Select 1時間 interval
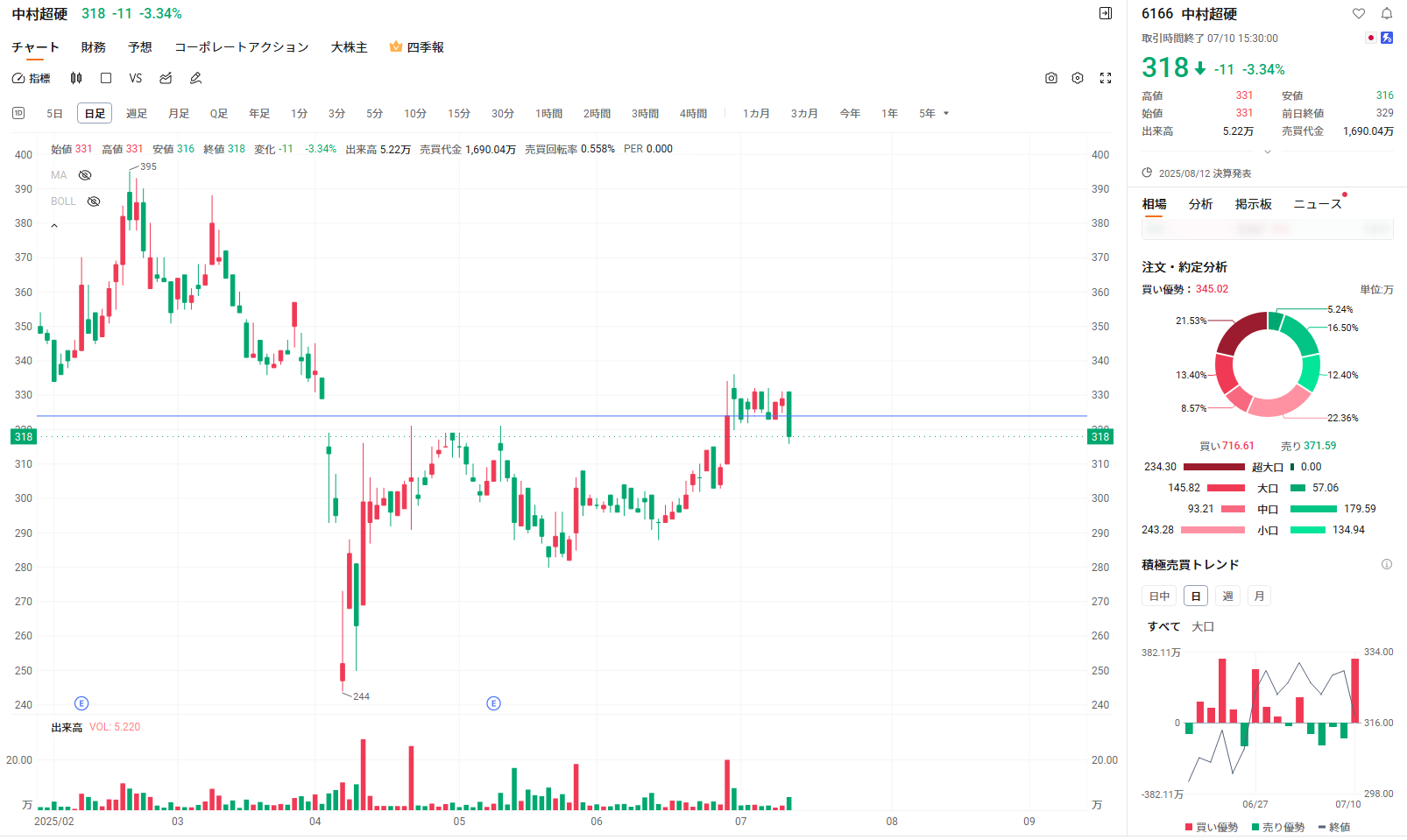1407x840 pixels. 549,114
